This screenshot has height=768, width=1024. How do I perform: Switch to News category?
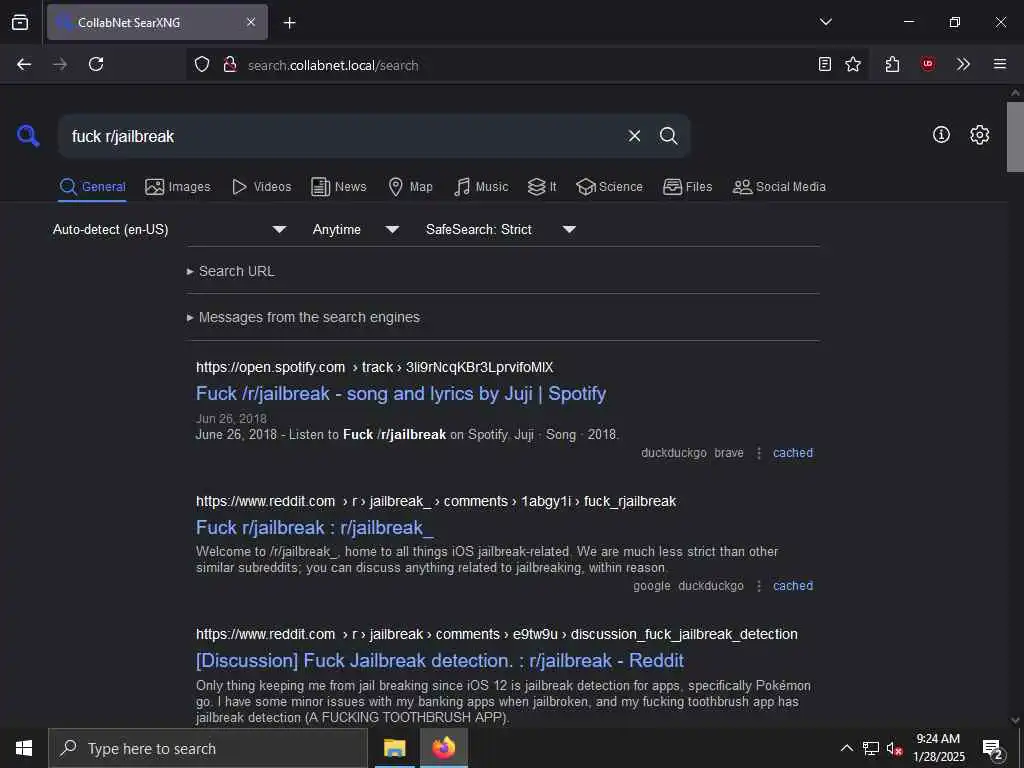[338, 187]
